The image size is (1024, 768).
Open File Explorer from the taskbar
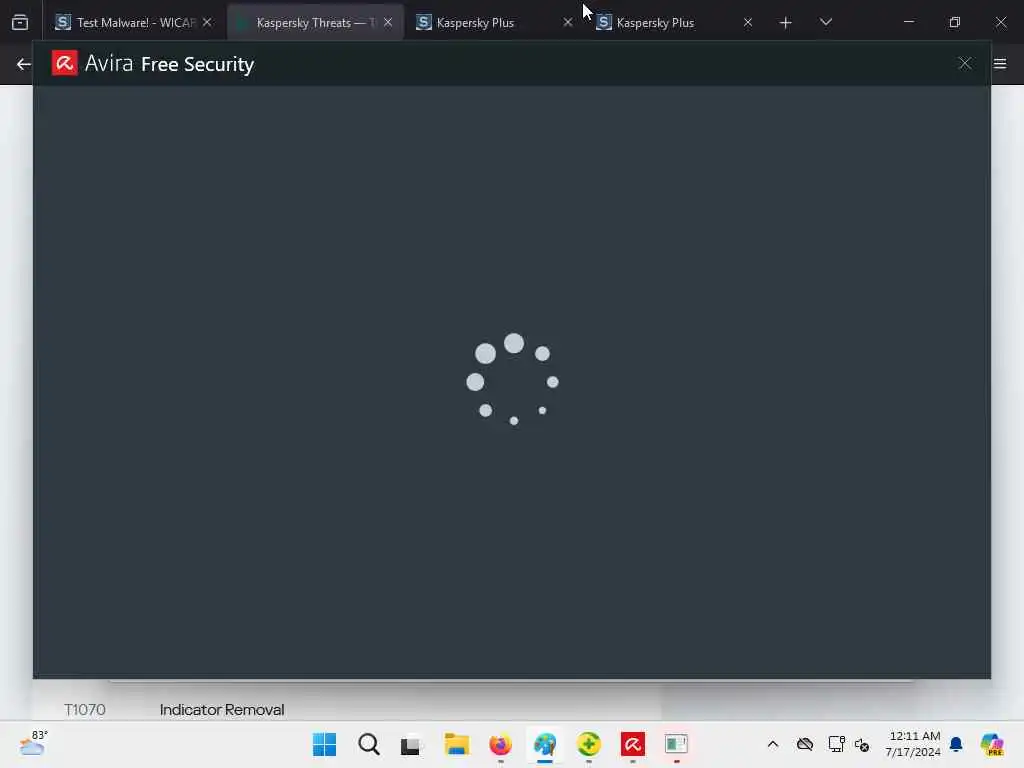tap(456, 744)
